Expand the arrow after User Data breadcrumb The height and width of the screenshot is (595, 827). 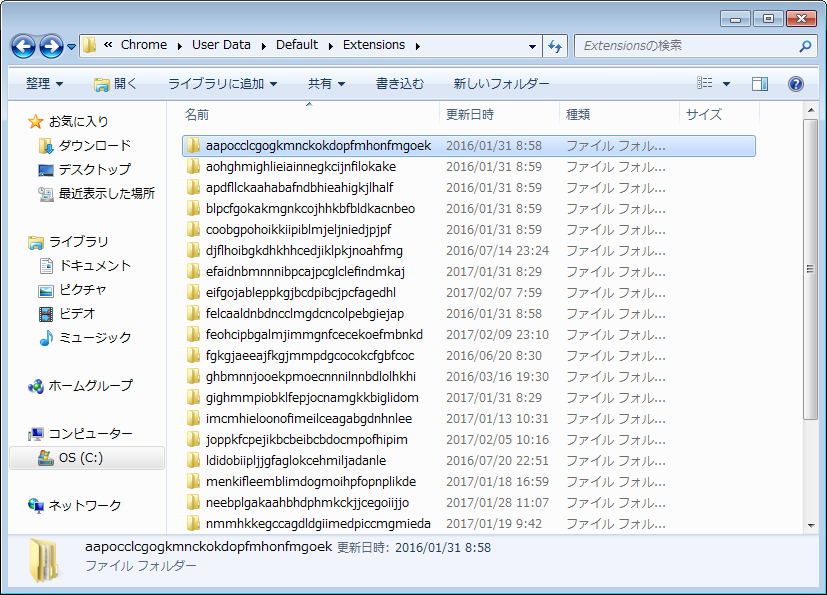coord(264,46)
